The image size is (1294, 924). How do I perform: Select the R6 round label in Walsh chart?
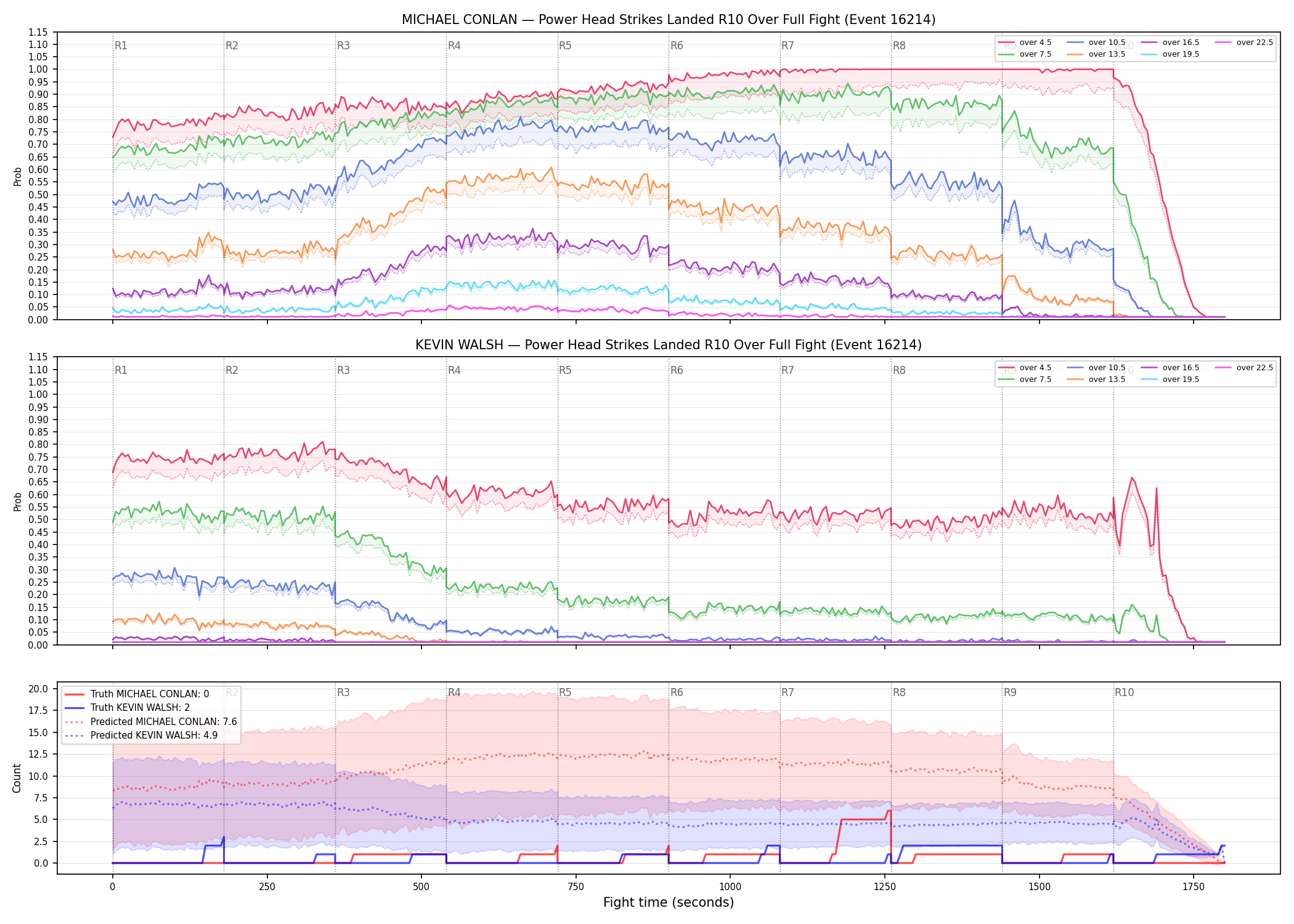(x=677, y=370)
